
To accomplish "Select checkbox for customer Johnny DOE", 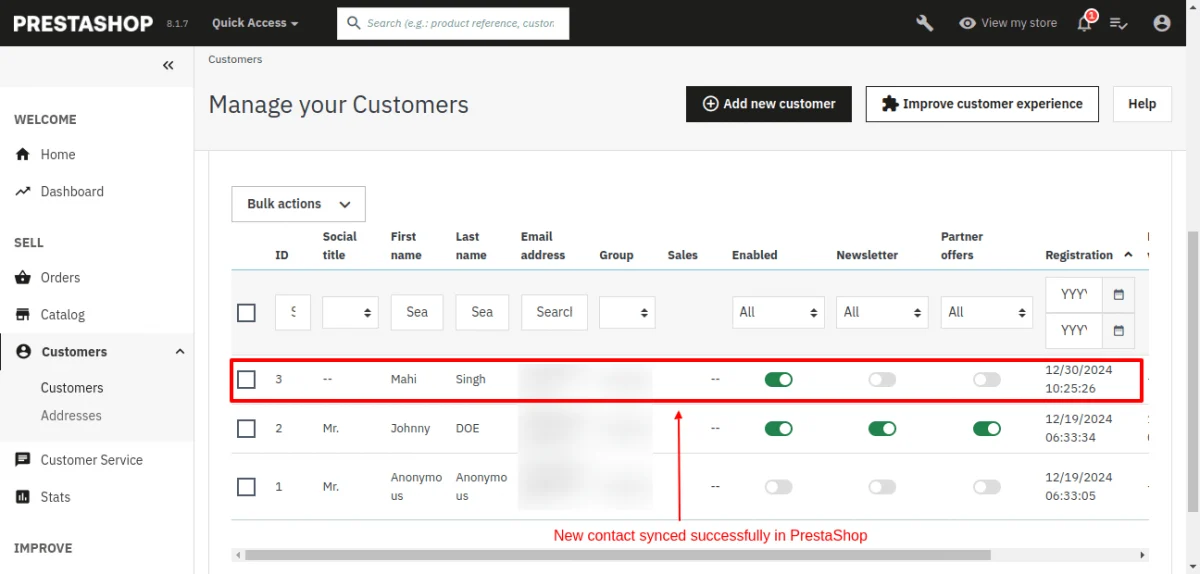I will [x=246, y=428].
